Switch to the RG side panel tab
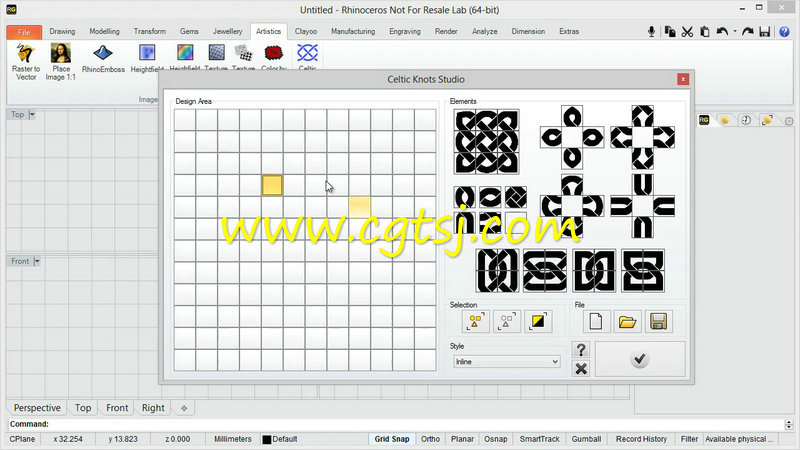Screen dimensions: 800x450 coord(704,120)
